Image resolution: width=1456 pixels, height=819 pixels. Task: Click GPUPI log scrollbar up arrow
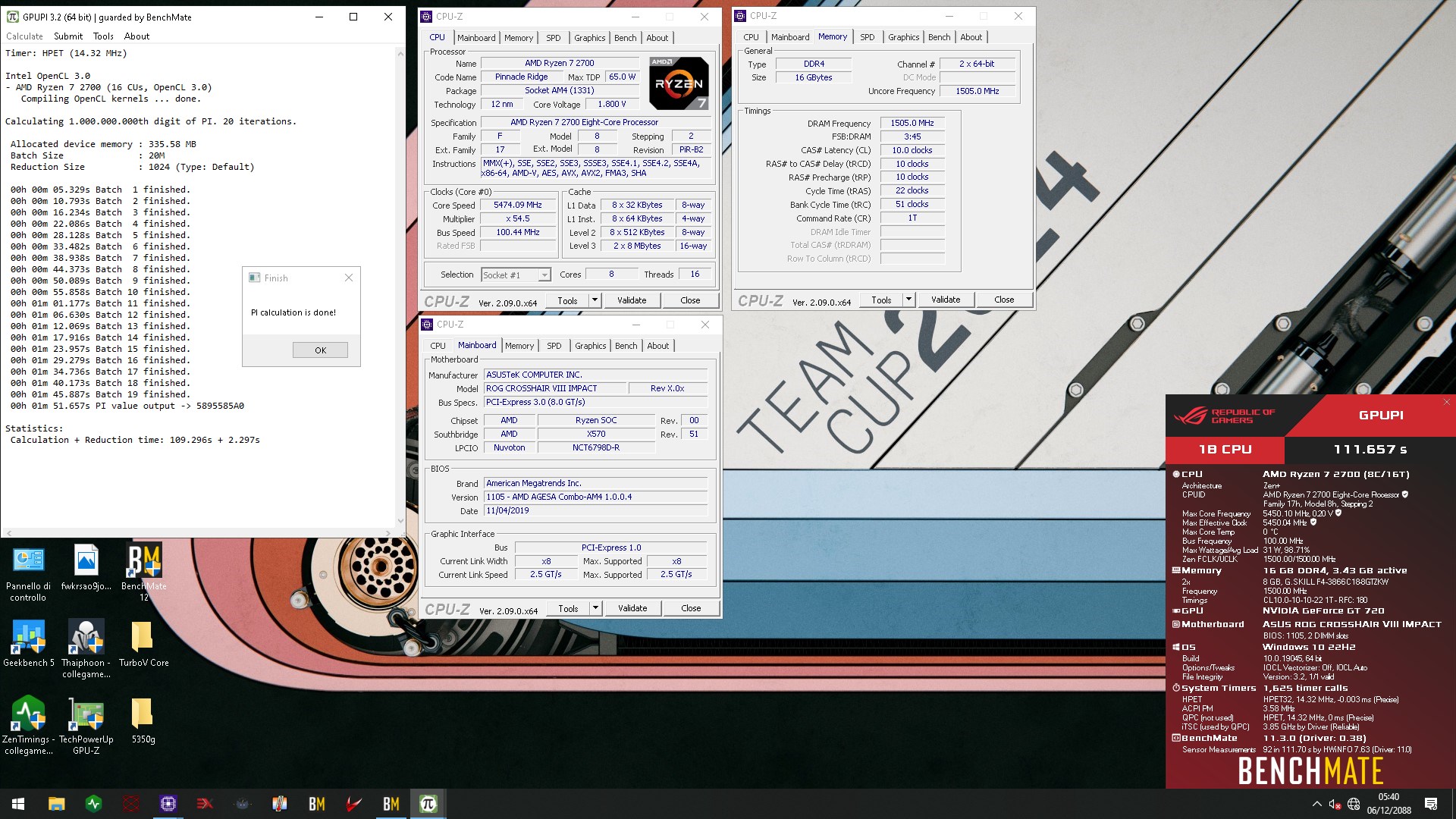point(400,54)
